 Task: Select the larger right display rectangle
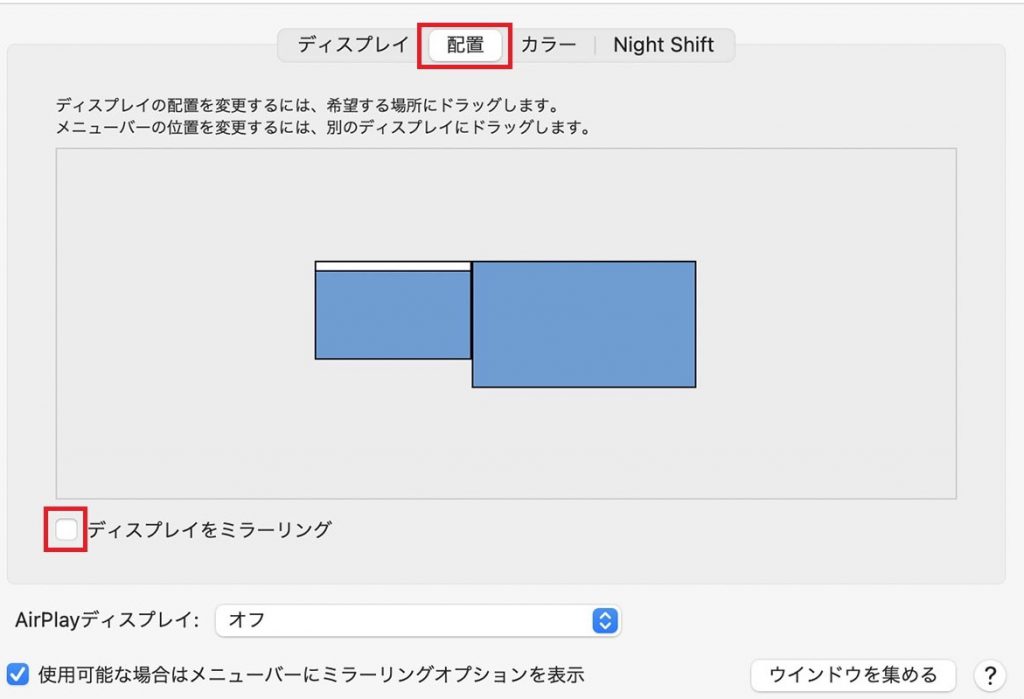(x=584, y=324)
